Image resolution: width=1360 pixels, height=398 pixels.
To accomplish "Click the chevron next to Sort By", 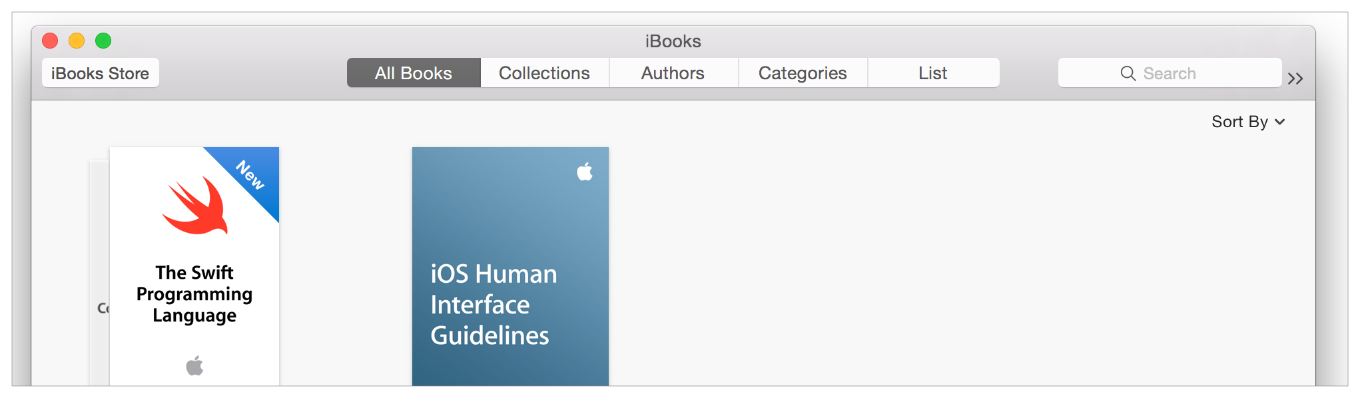I will click(x=1279, y=122).
